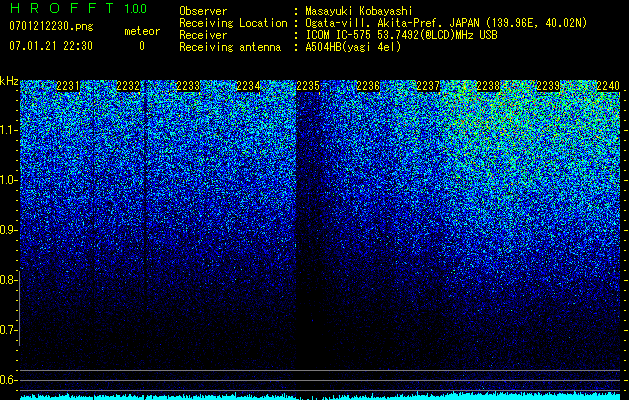Click the 2234 time marker
The image size is (629, 400).
(248, 86)
